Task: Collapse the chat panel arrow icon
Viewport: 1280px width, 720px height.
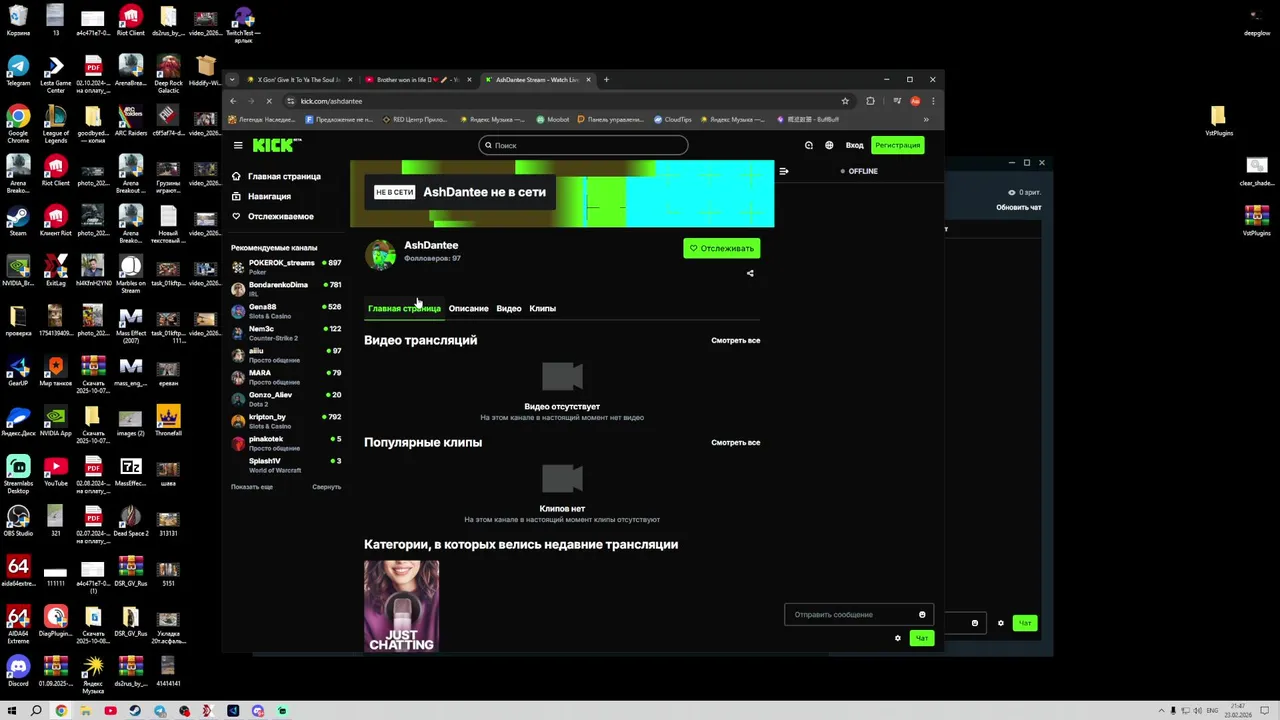Action: click(784, 171)
